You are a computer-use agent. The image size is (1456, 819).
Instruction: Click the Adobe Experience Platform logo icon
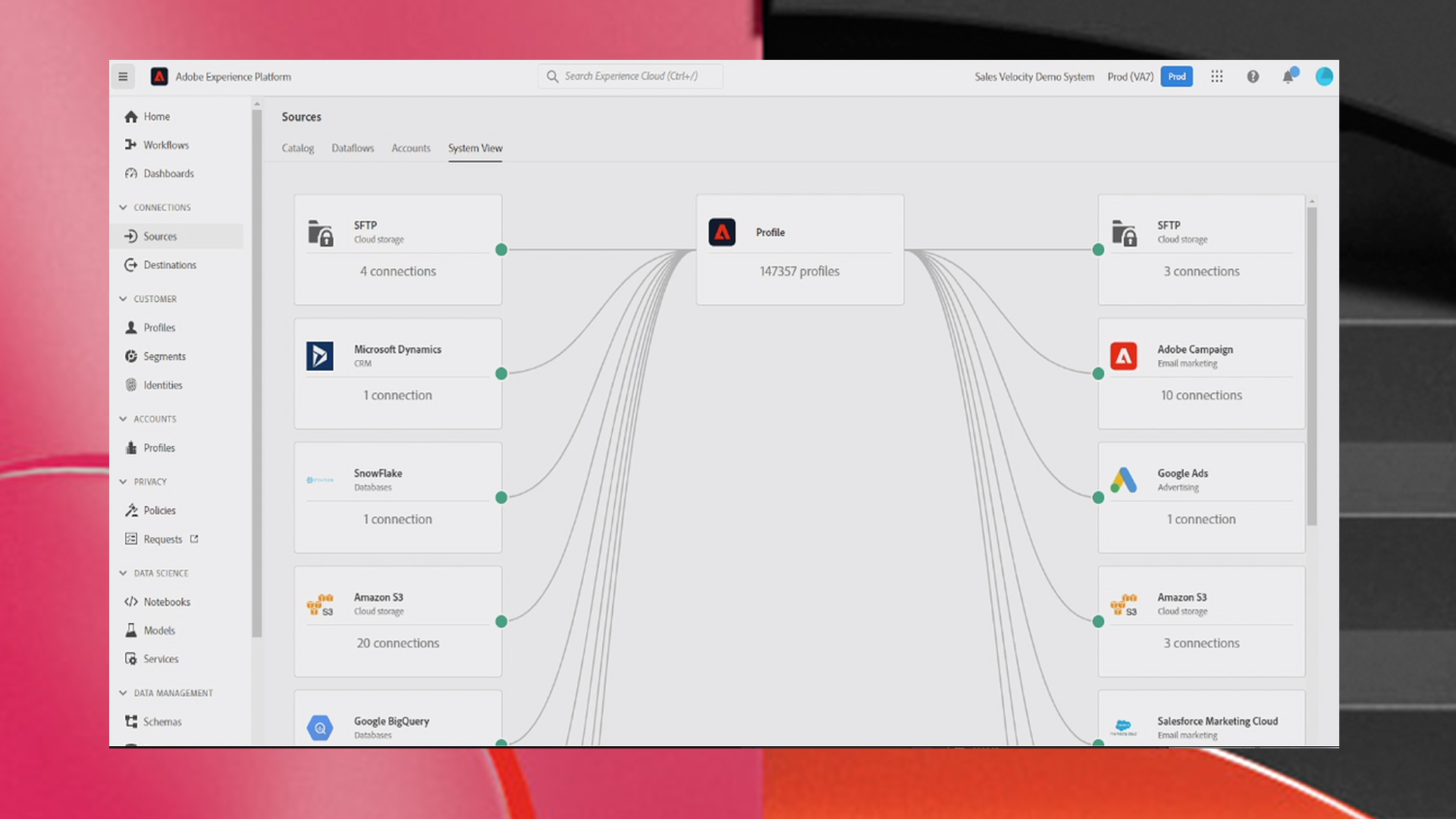pos(159,76)
